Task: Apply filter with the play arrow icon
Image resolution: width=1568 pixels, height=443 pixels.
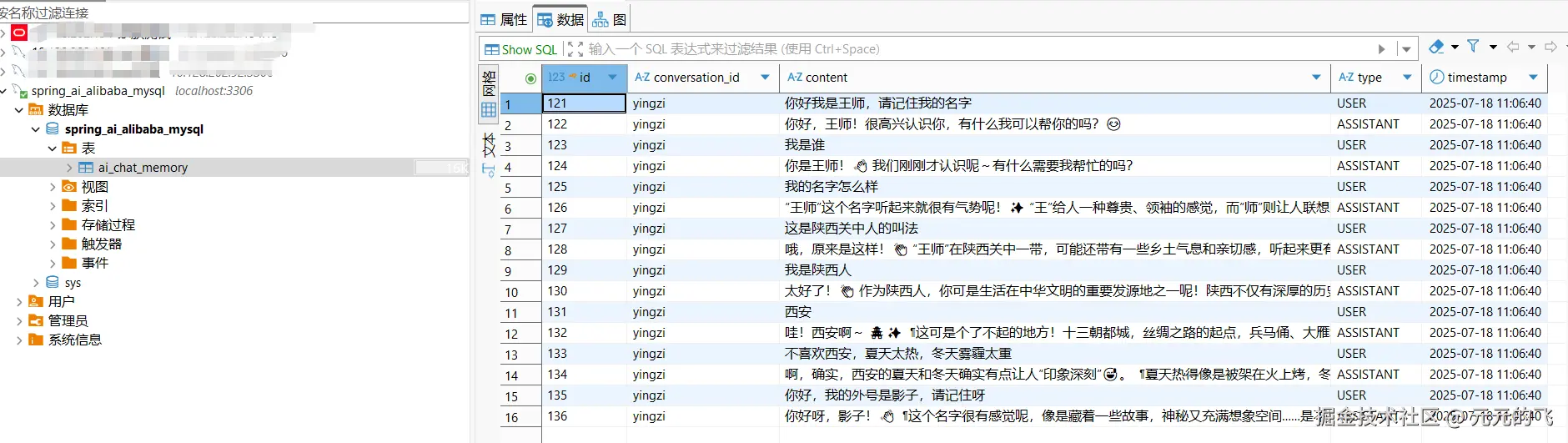Action: point(1381,49)
